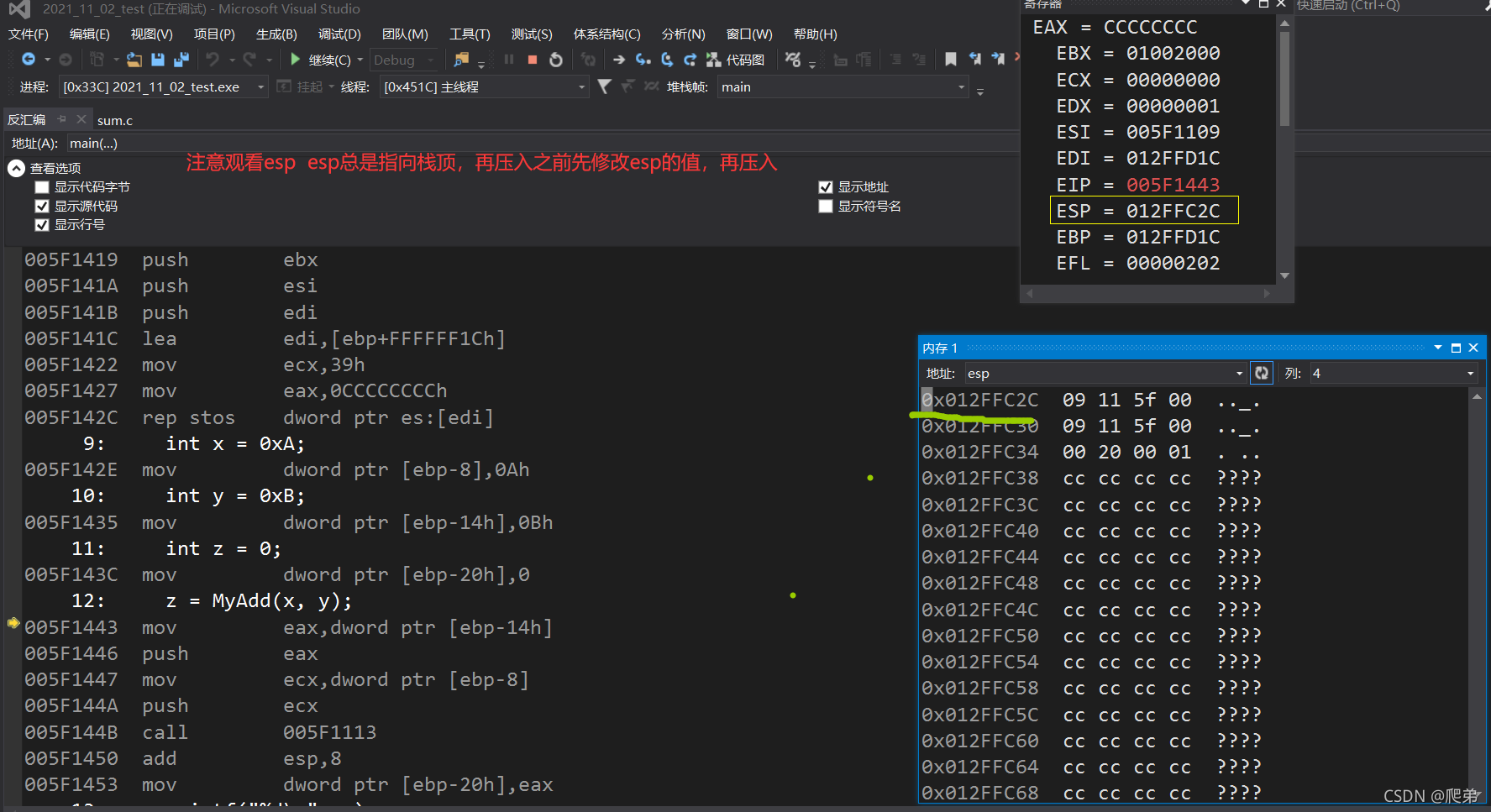Open the Code Map (代码图) button
The image size is (1491, 812).
735,60
